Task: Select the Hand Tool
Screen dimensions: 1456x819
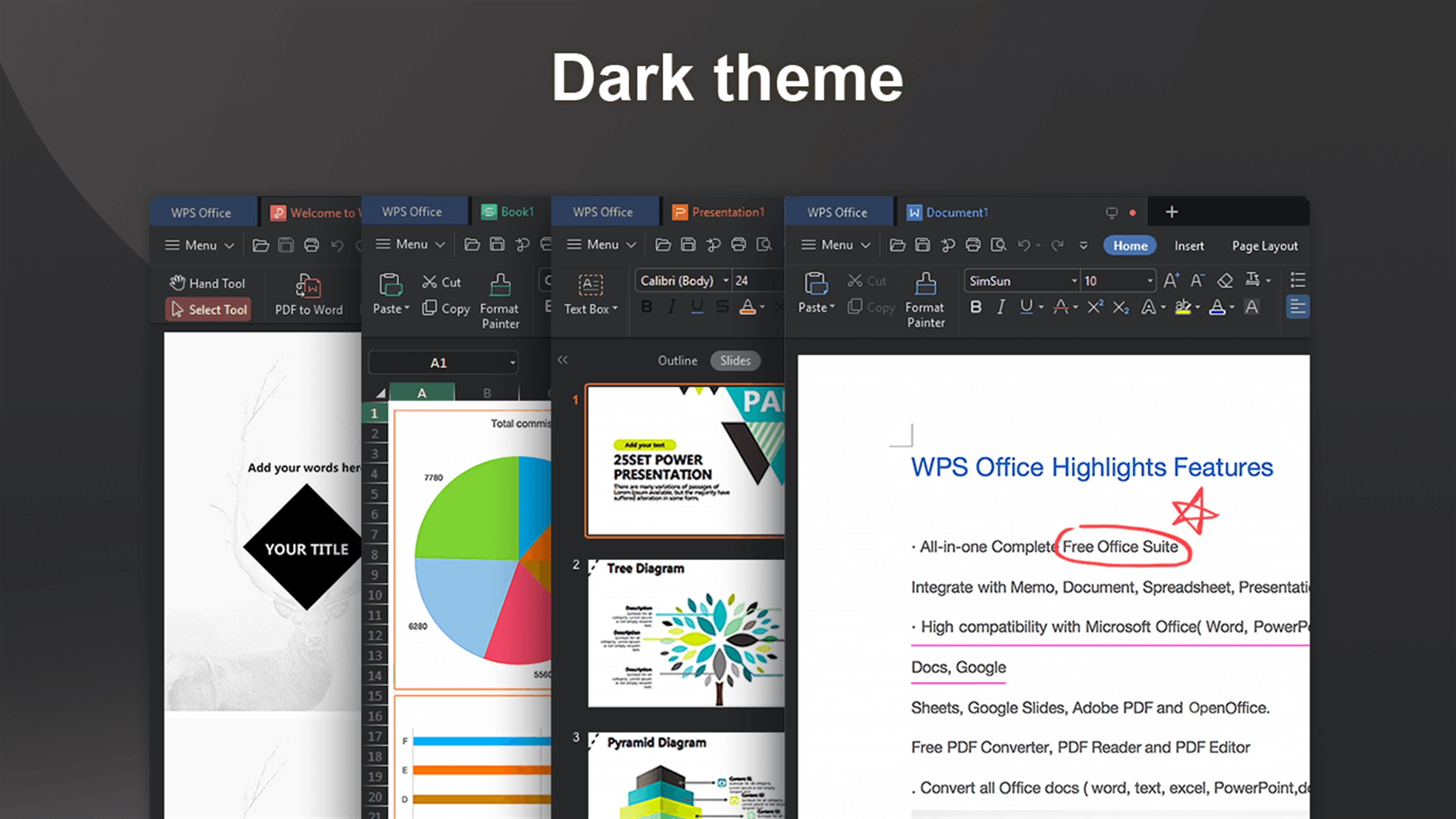Action: point(207,283)
